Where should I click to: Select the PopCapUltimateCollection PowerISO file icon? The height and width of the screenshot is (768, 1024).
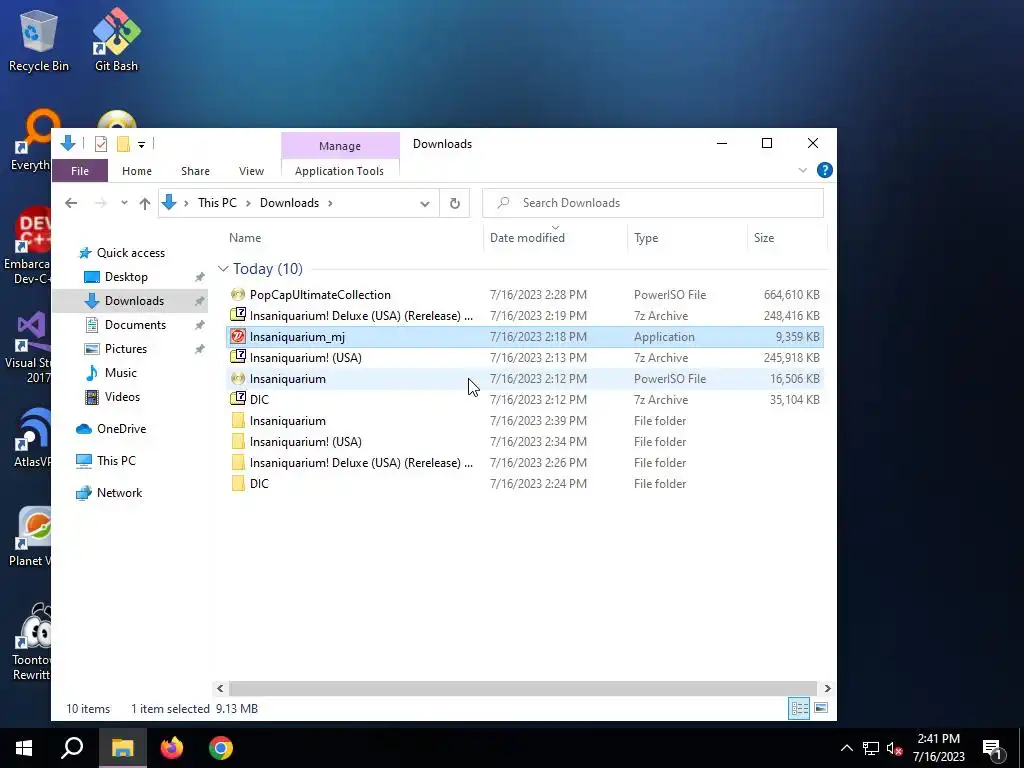[x=238, y=295]
